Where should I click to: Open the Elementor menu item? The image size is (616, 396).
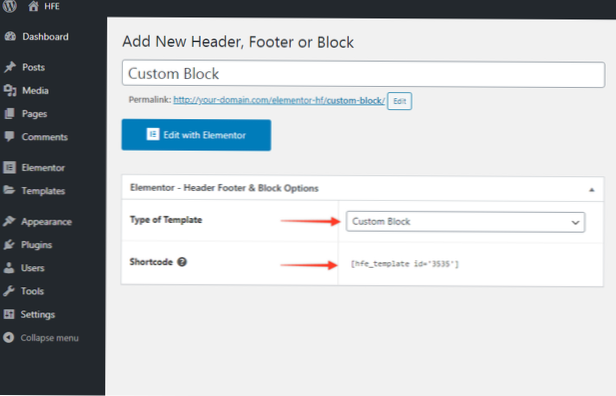pyautogui.click(x=43, y=168)
